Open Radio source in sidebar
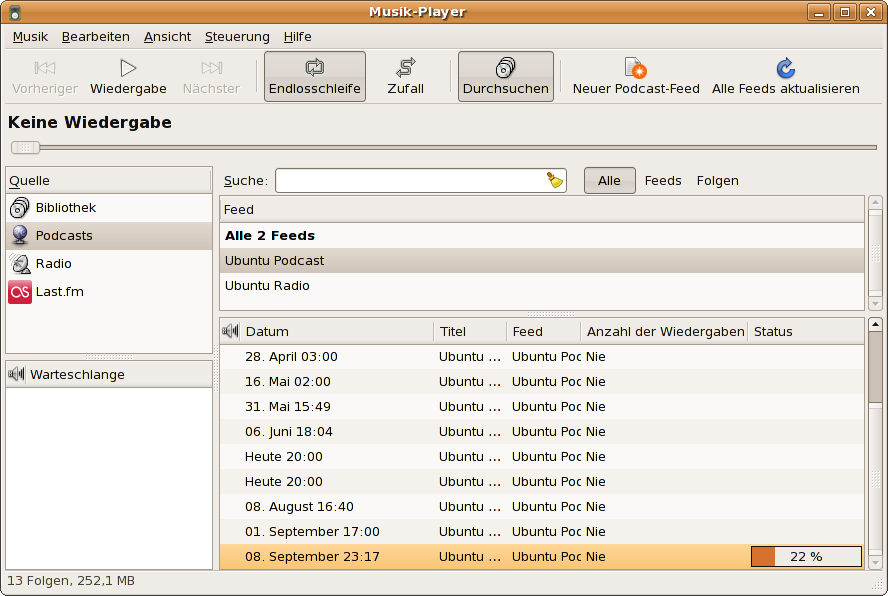This screenshot has width=888, height=596. [54, 263]
